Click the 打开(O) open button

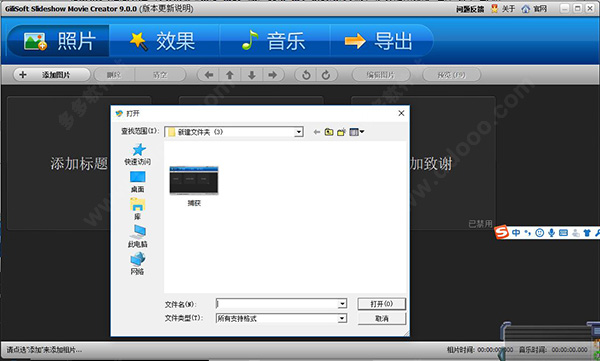pos(382,304)
